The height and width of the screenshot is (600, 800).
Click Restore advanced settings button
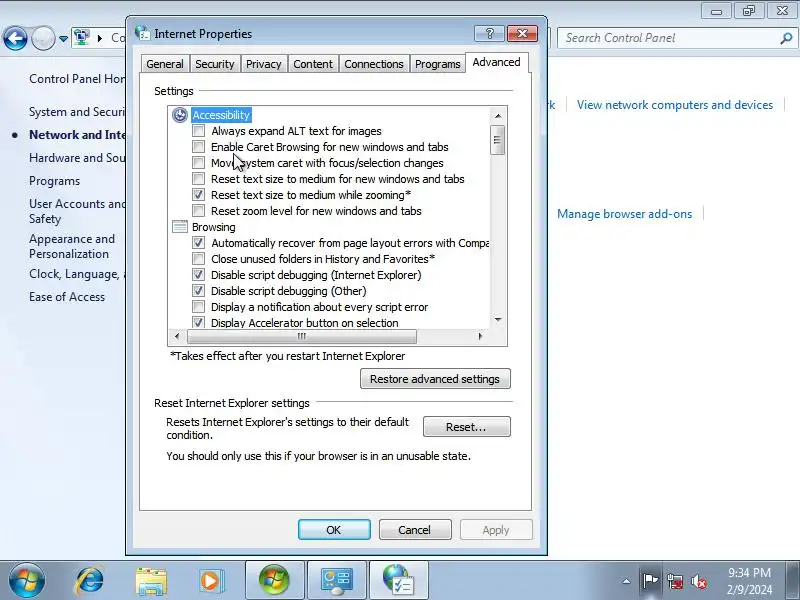click(435, 379)
